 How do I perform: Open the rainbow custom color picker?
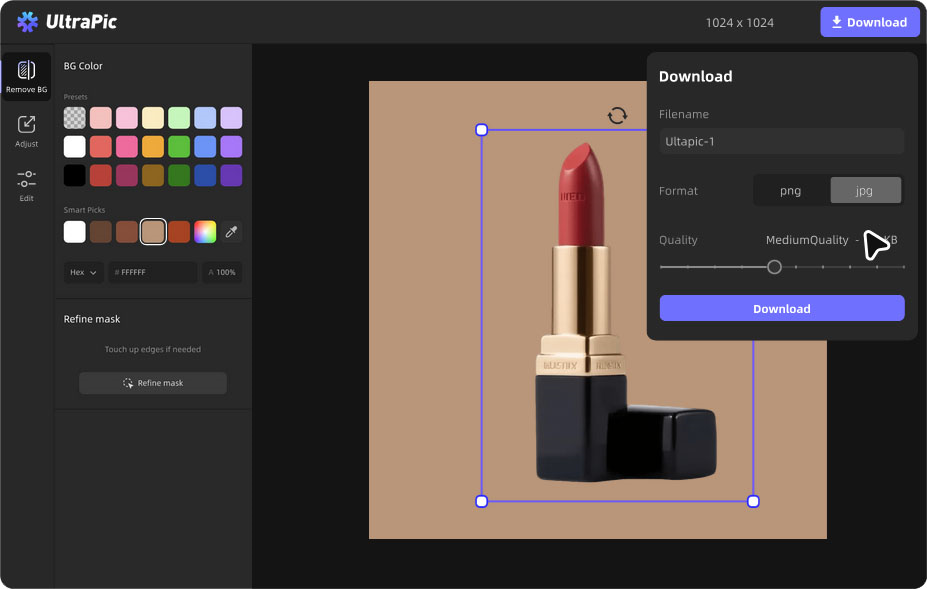tap(205, 232)
